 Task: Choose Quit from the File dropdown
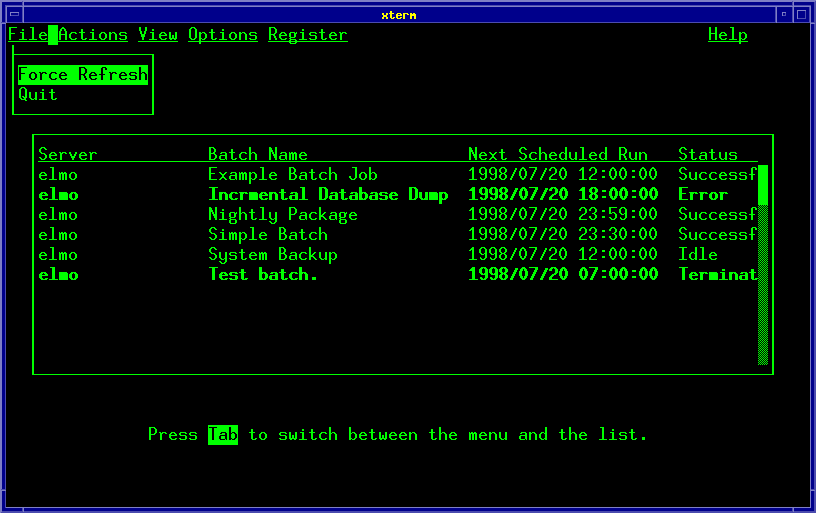tap(38, 95)
